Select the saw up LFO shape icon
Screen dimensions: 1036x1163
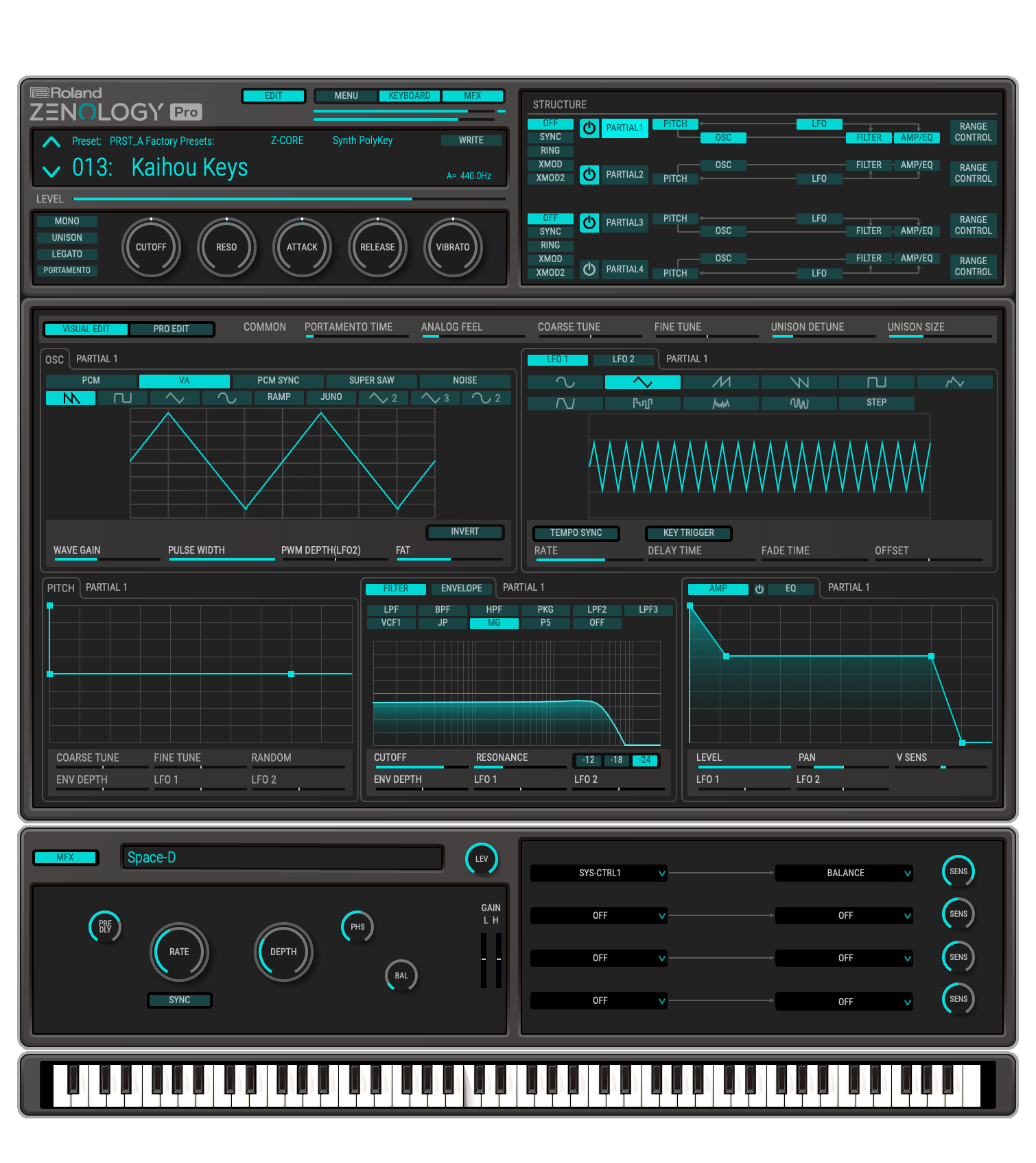click(721, 382)
